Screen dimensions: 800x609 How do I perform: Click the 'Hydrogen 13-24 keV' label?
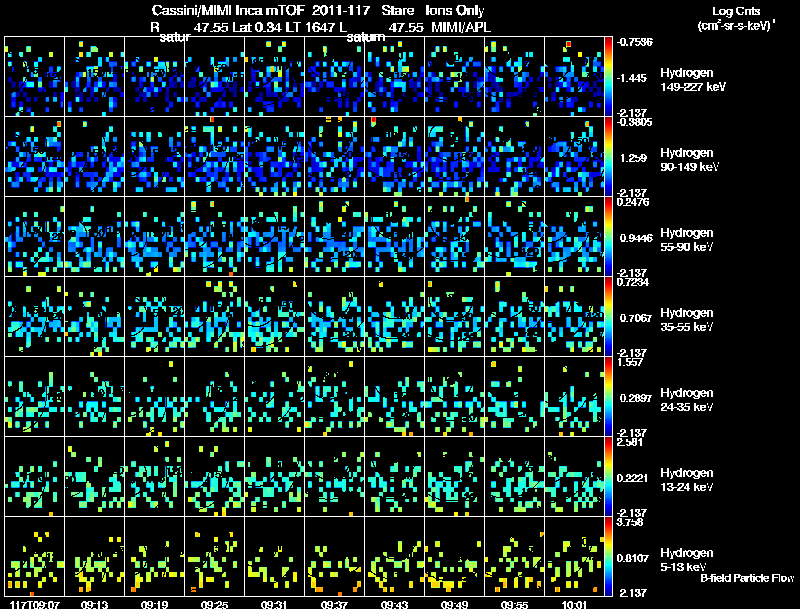[x=687, y=480]
